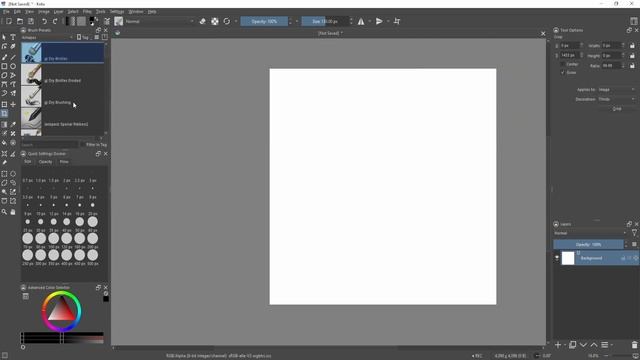Undo the last action
640x360 pixels.
pos(44,21)
